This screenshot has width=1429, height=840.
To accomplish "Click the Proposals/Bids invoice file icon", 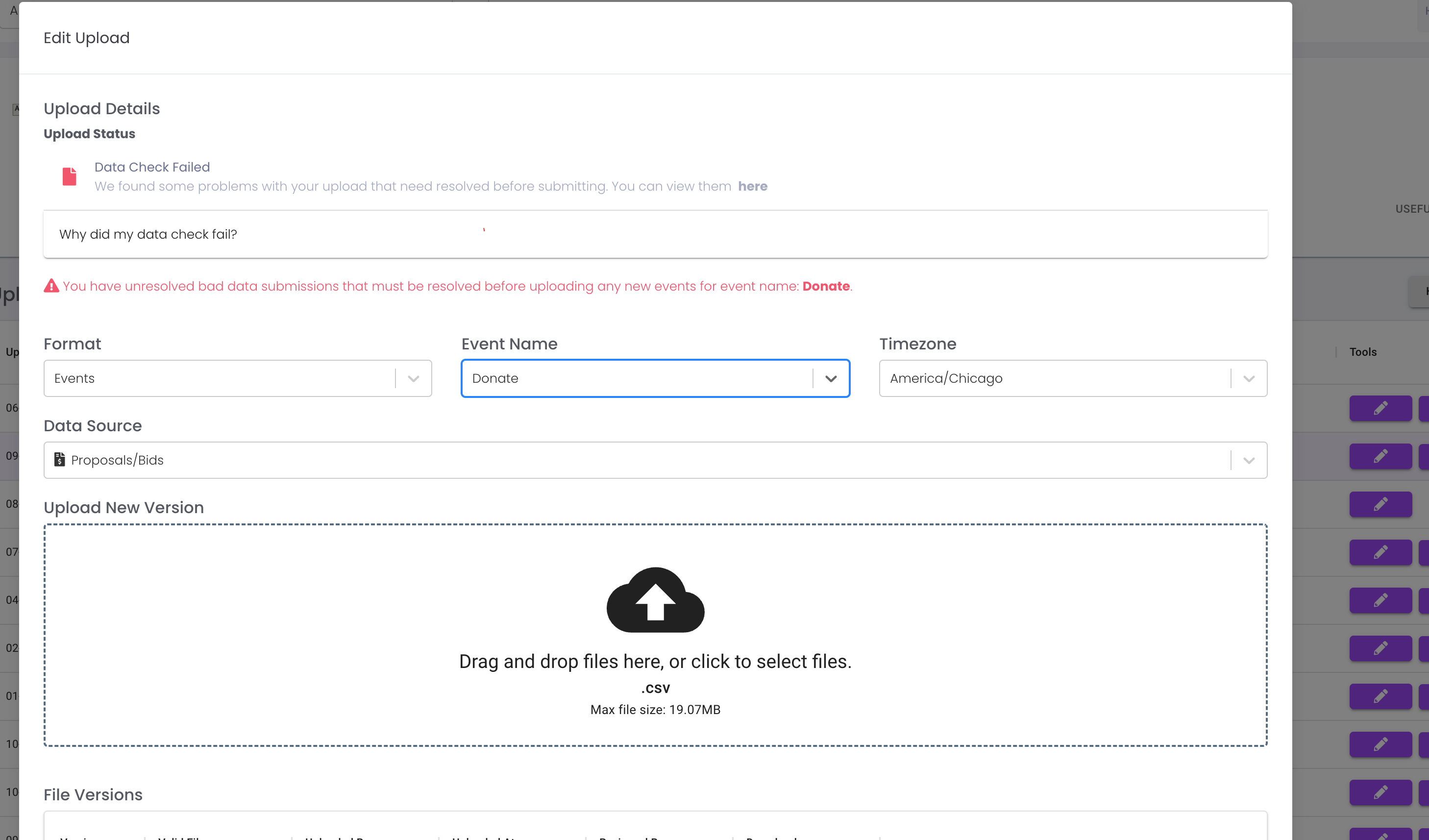I will [60, 459].
